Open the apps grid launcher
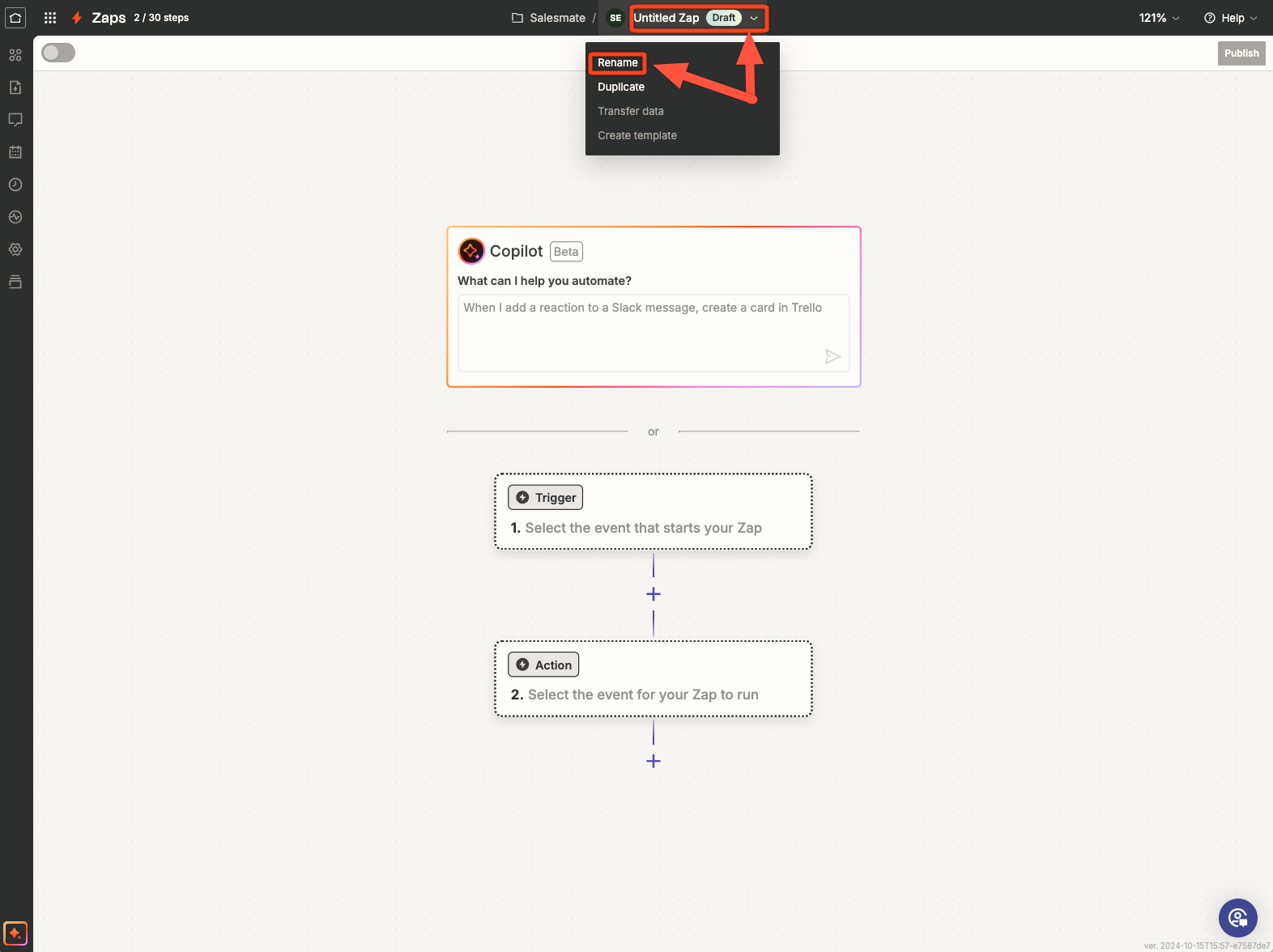Screen dimensions: 1273x952 (50, 18)
